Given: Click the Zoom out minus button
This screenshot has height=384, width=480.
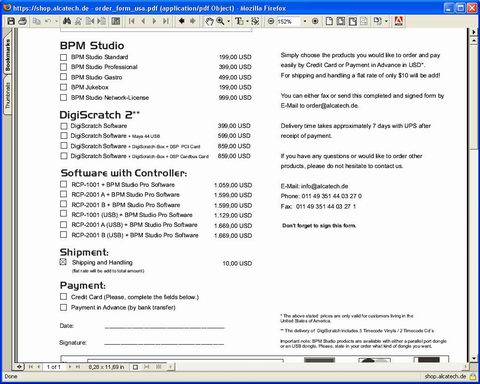Looking at the screenshot, I should [271, 21].
